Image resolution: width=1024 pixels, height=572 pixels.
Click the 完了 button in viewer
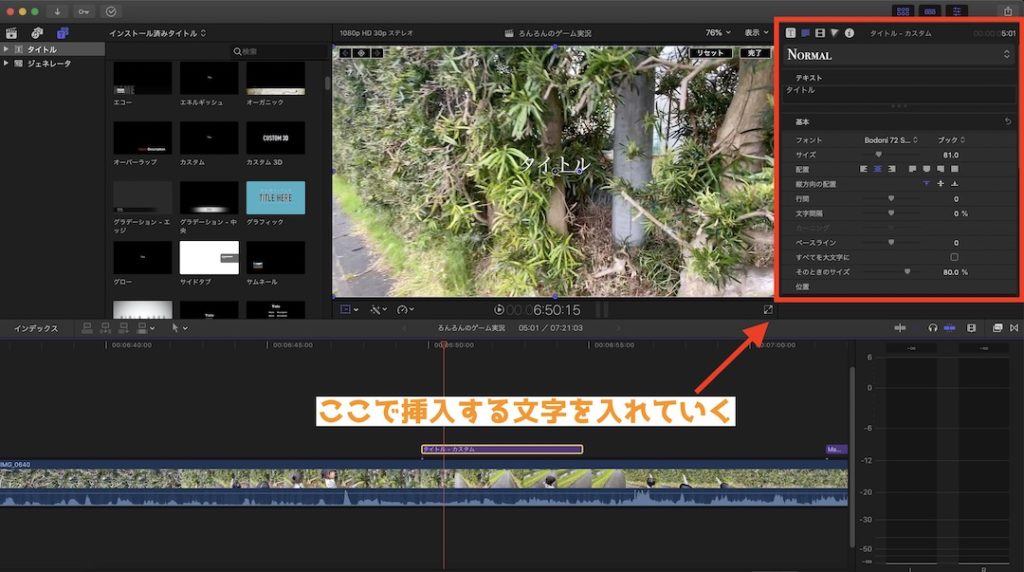754,53
